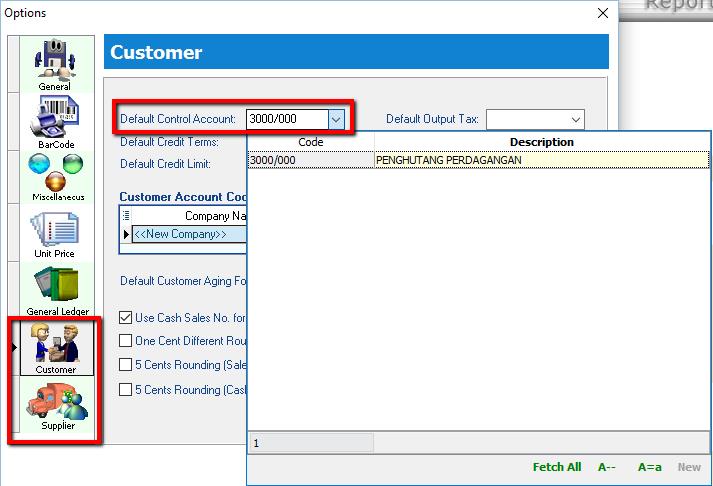Select the BarCode options icon
Image resolution: width=713 pixels, height=486 pixels.
point(56,122)
